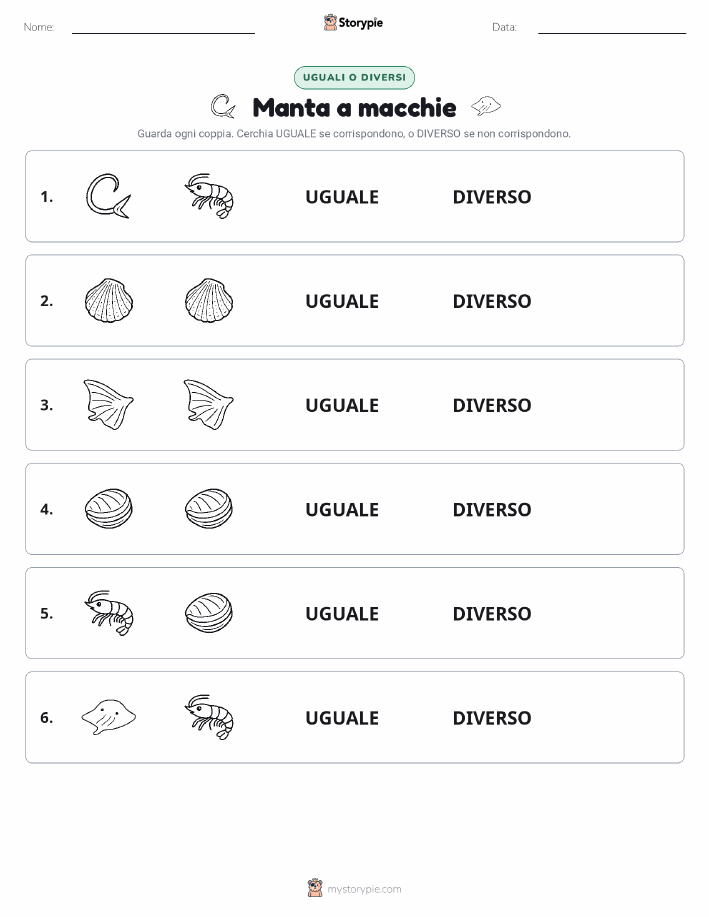Click the small manta ray icon beside title
This screenshot has width=709, height=917.
point(486,106)
